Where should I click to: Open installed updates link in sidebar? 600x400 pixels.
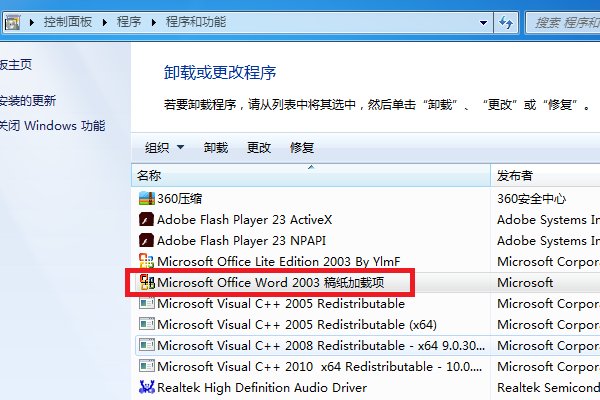(28, 101)
